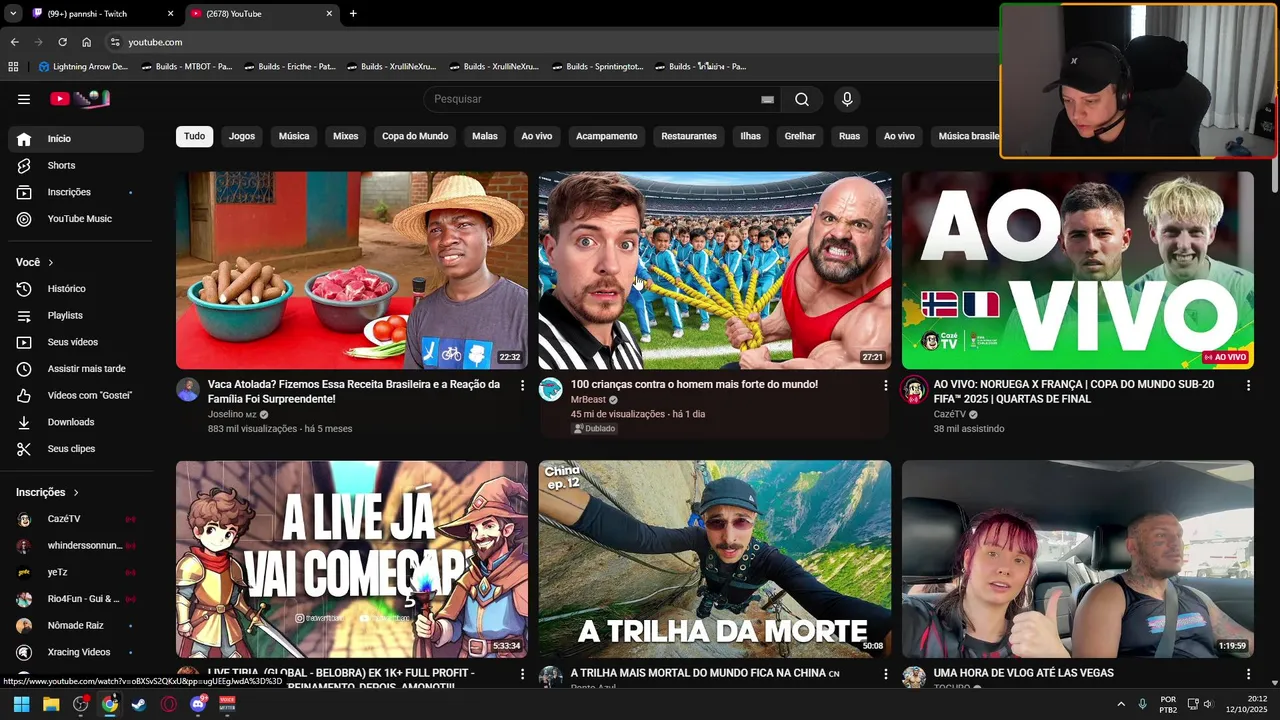
Task: Select the Música filter chip
Action: click(294, 136)
